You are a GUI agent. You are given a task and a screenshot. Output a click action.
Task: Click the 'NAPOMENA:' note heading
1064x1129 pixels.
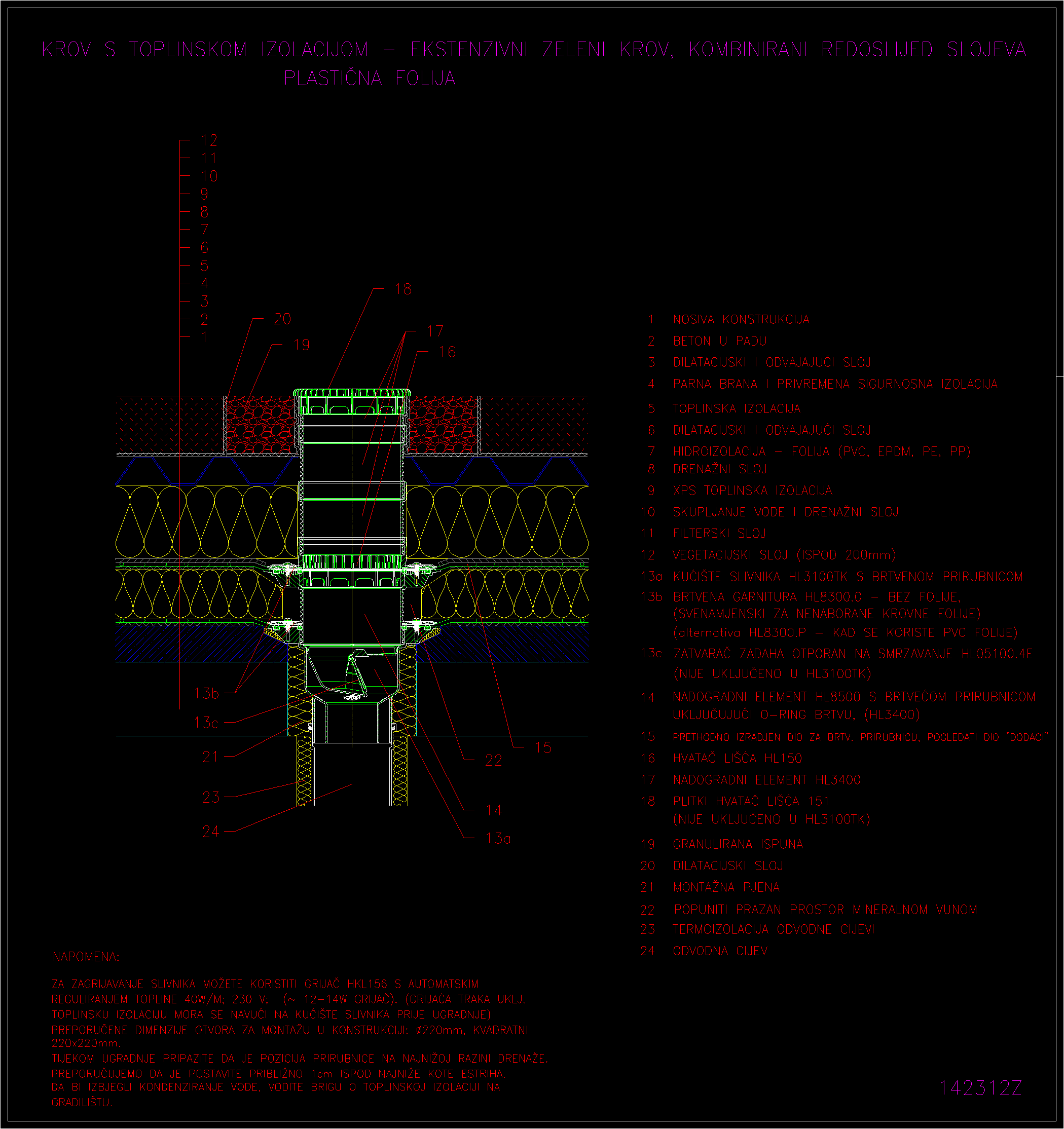click(x=86, y=958)
